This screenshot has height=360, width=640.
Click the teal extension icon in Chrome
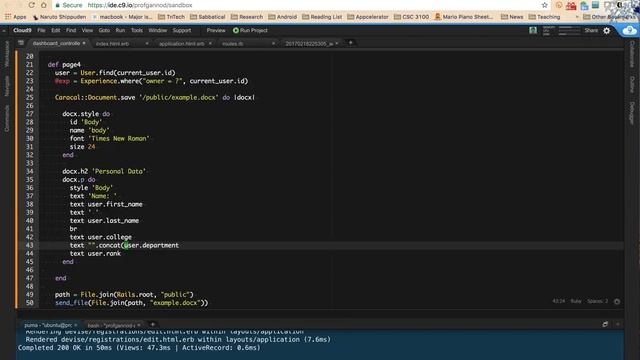[x=596, y=5]
